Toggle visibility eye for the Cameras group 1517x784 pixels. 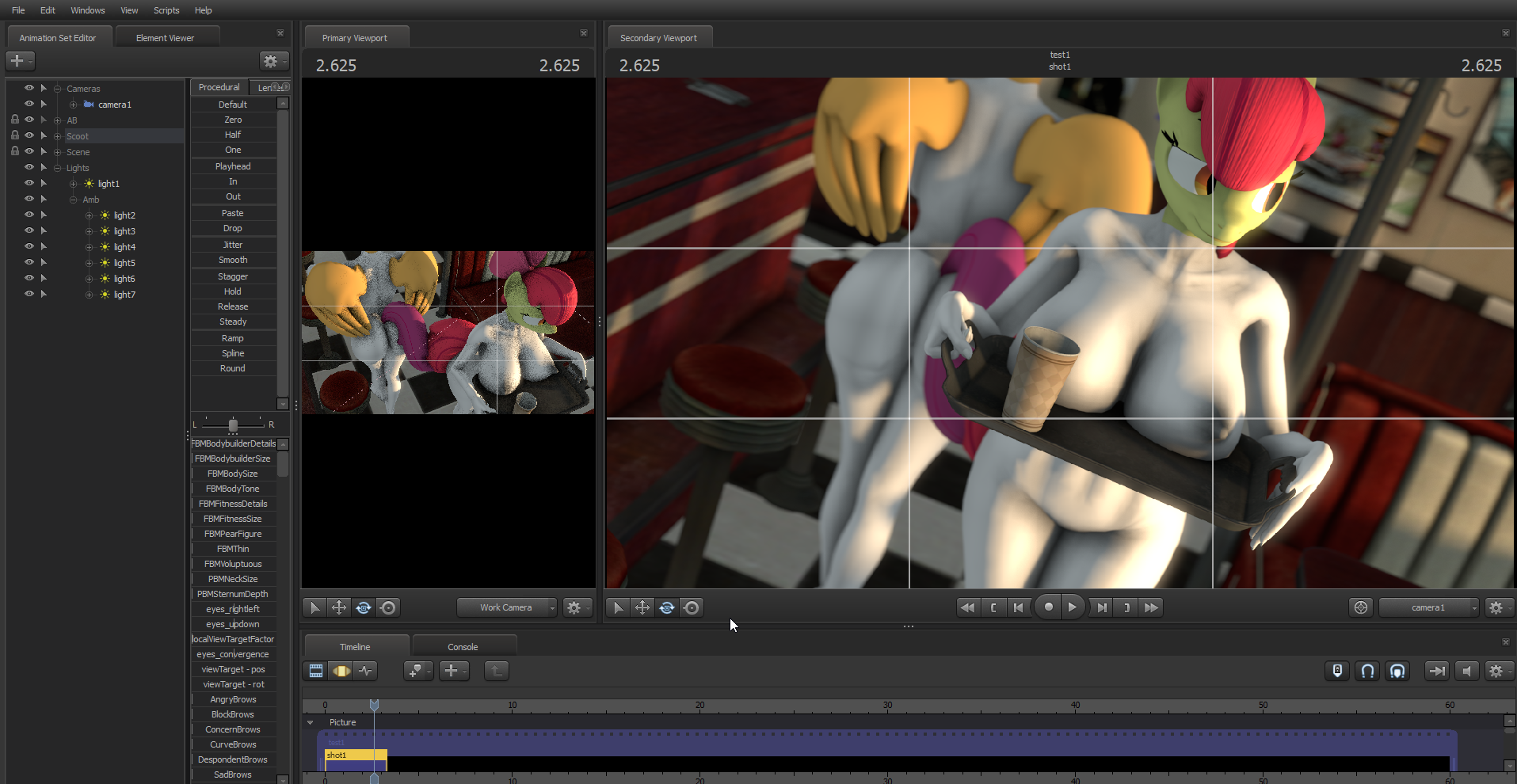tap(29, 88)
